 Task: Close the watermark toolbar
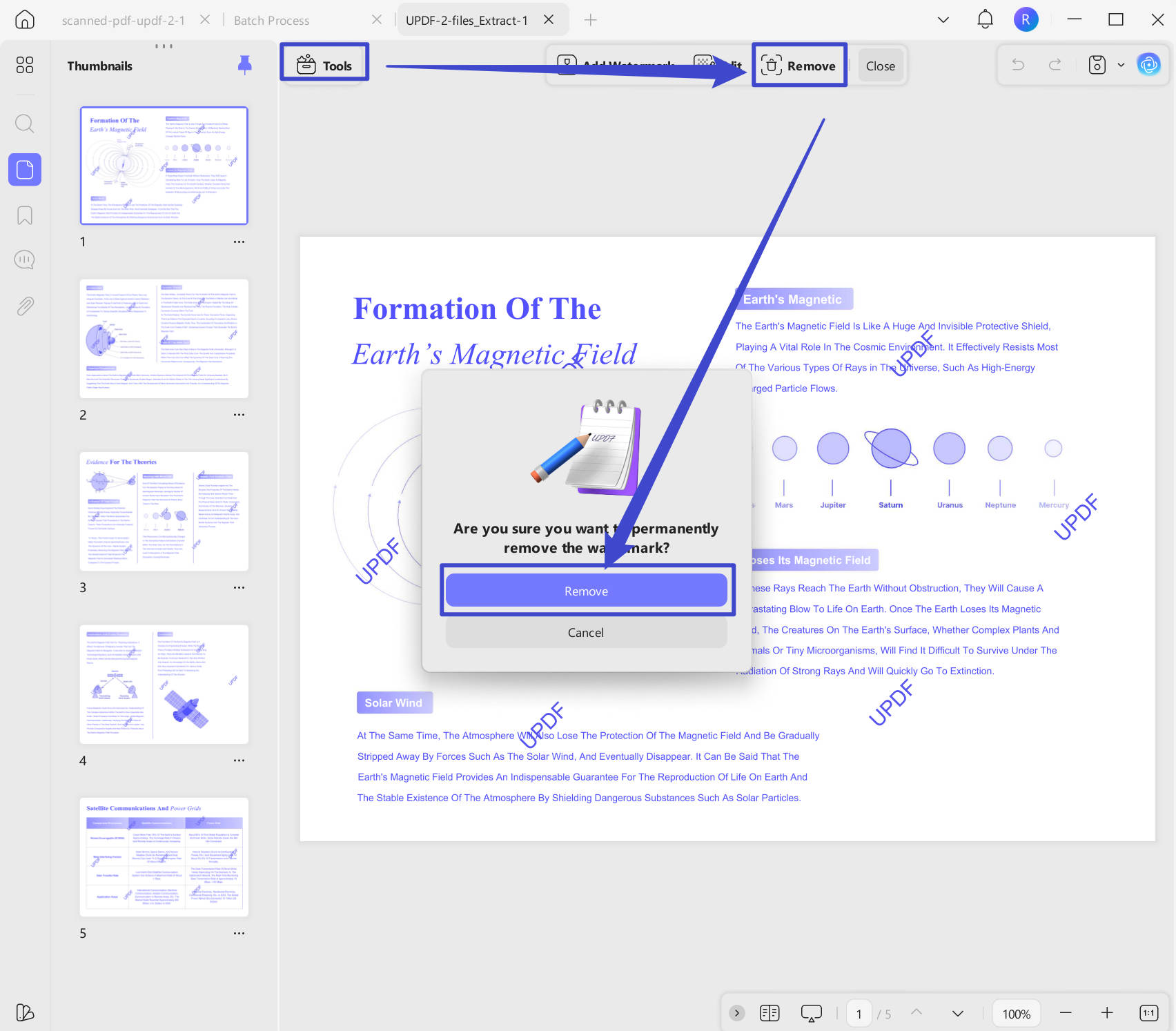point(880,66)
